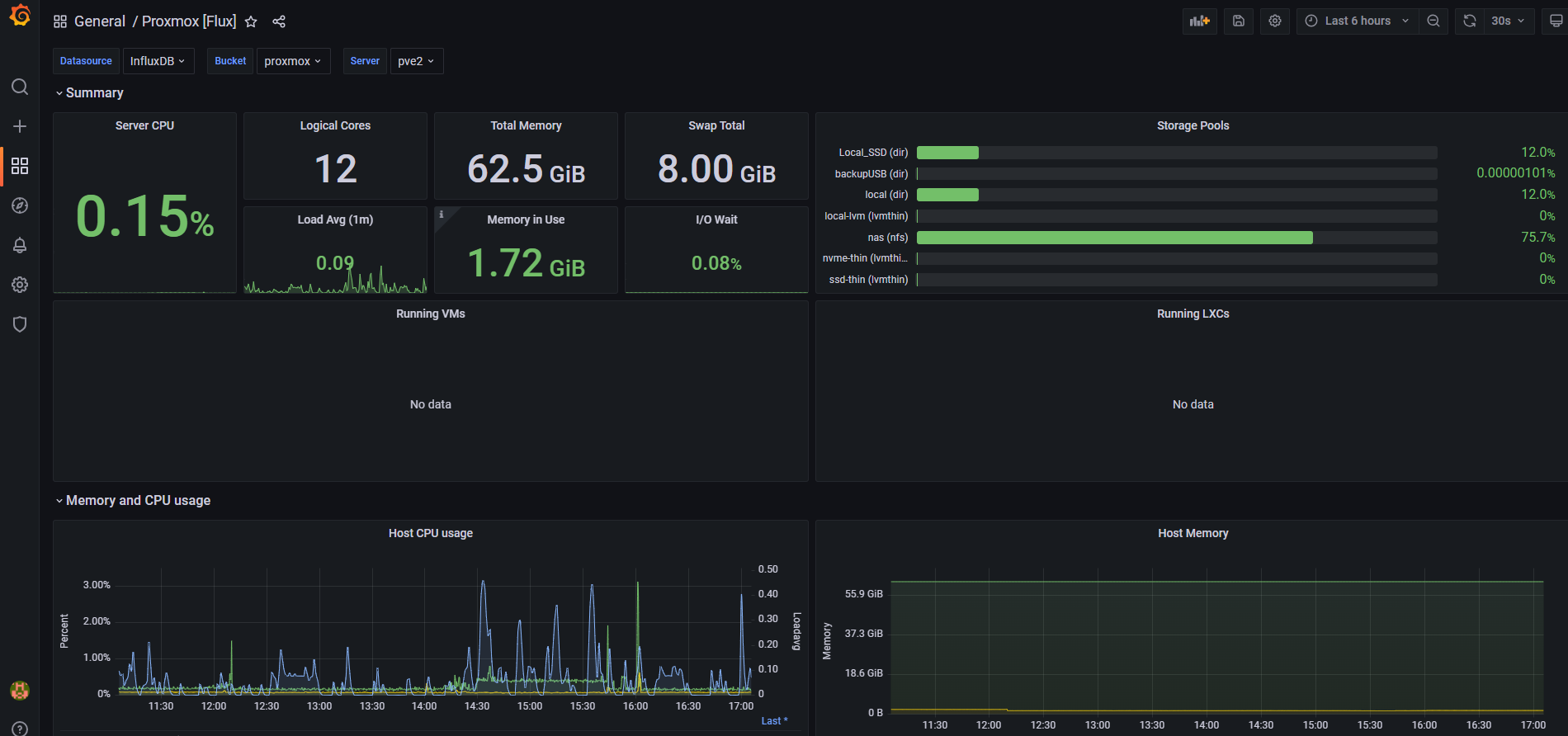Viewport: 1568px width, 736px height.
Task: Click the nas (nfs) storage usage bar
Action: 1114,238
